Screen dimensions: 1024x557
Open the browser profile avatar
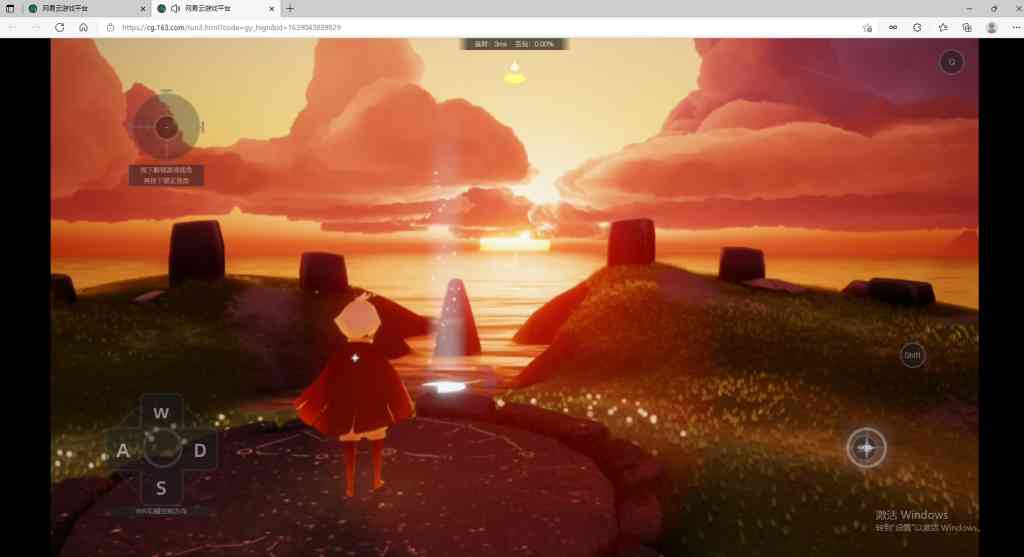(991, 27)
